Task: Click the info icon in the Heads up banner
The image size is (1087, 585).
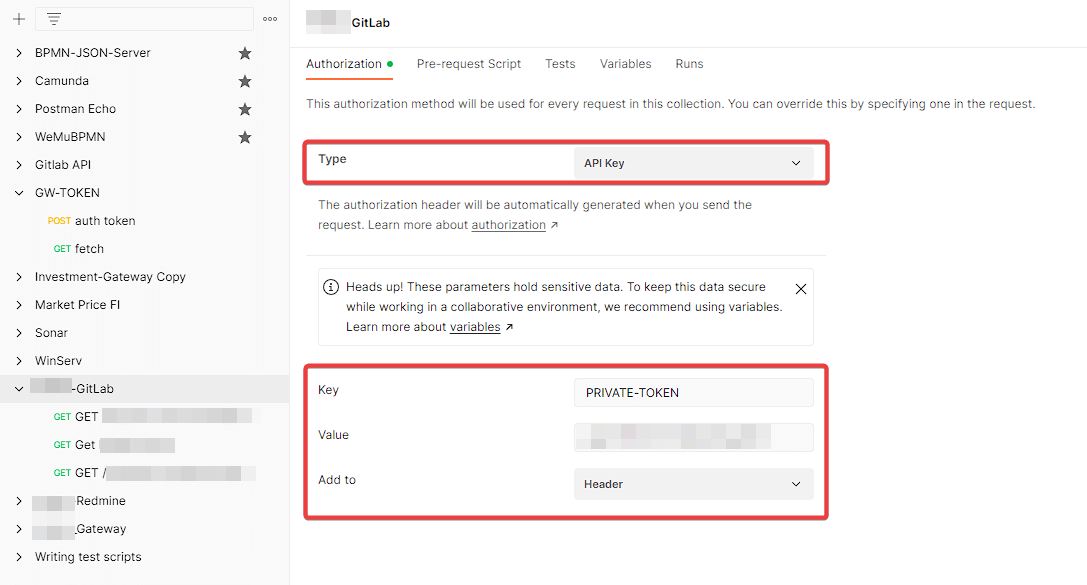Action: (331, 286)
